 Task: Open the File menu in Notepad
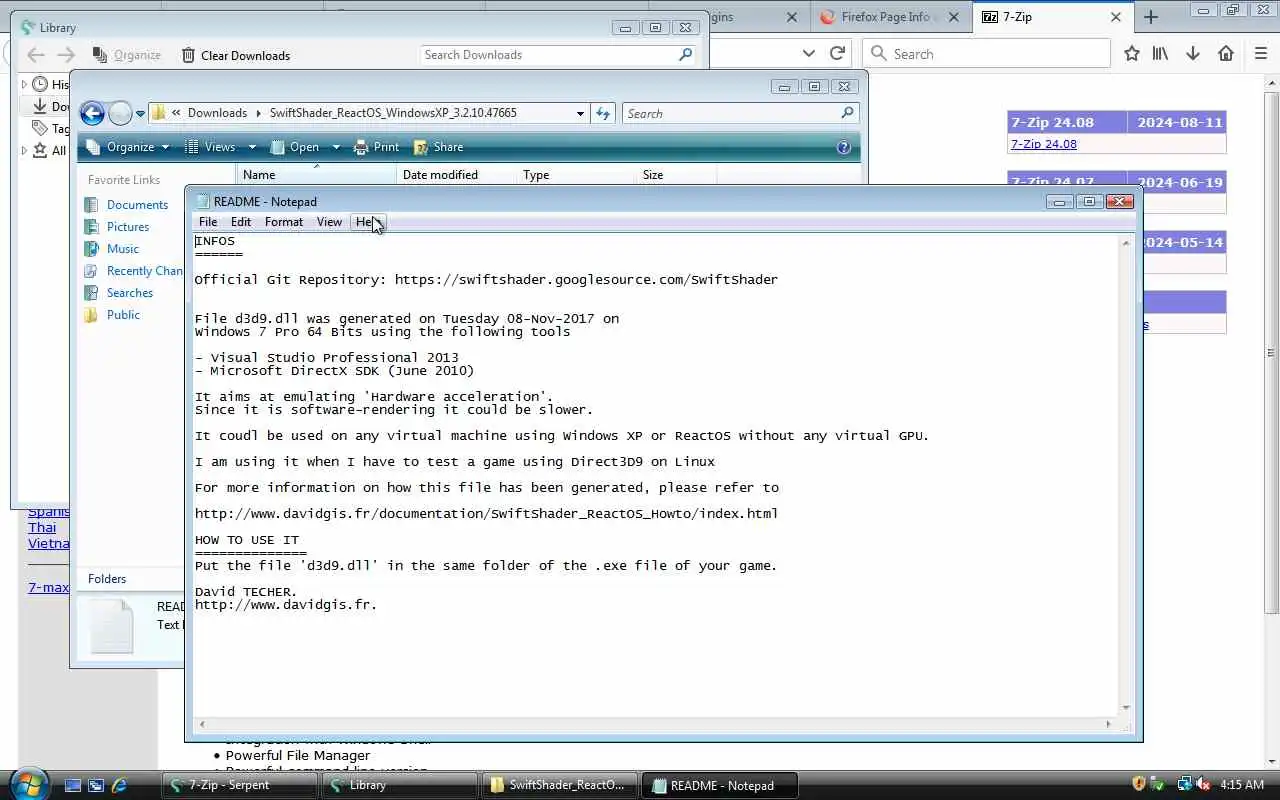[x=208, y=222]
